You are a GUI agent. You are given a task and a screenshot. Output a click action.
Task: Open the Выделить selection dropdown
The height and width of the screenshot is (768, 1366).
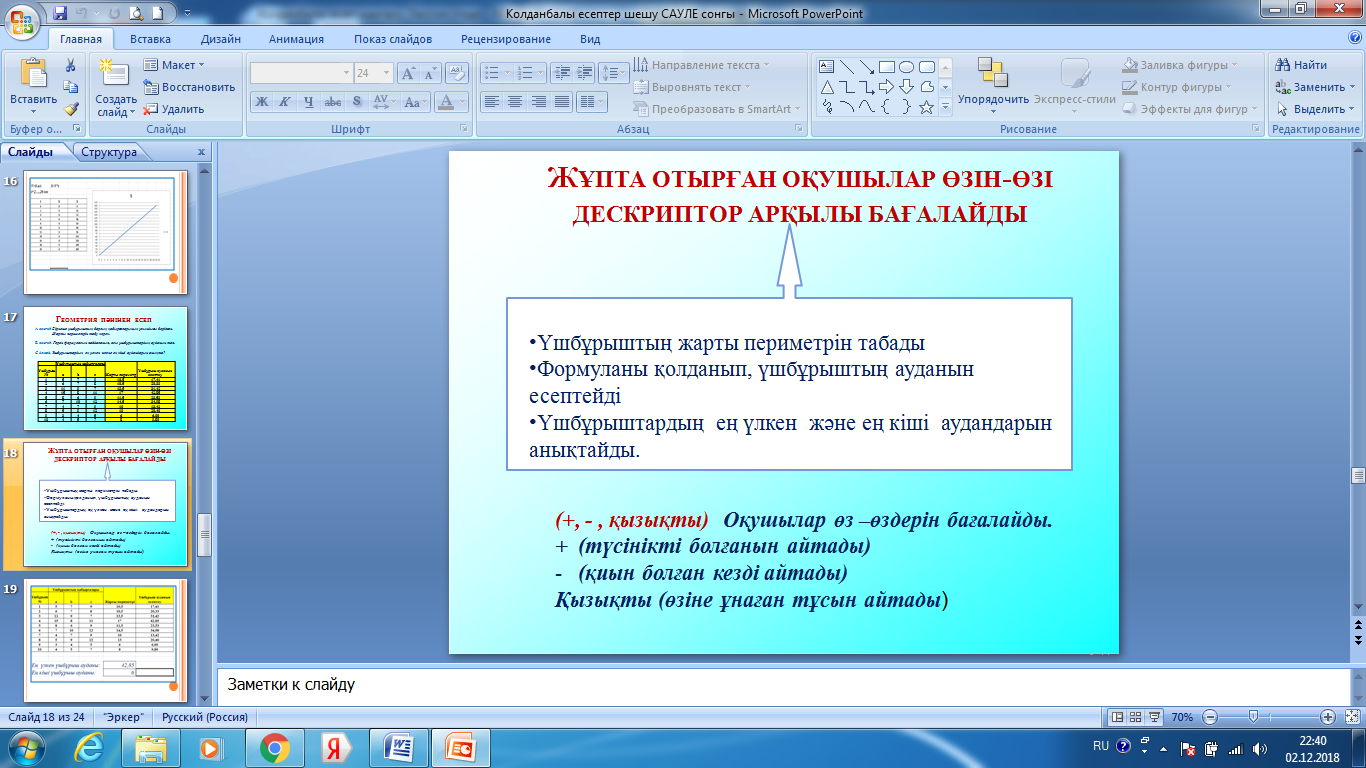pyautogui.click(x=1315, y=109)
